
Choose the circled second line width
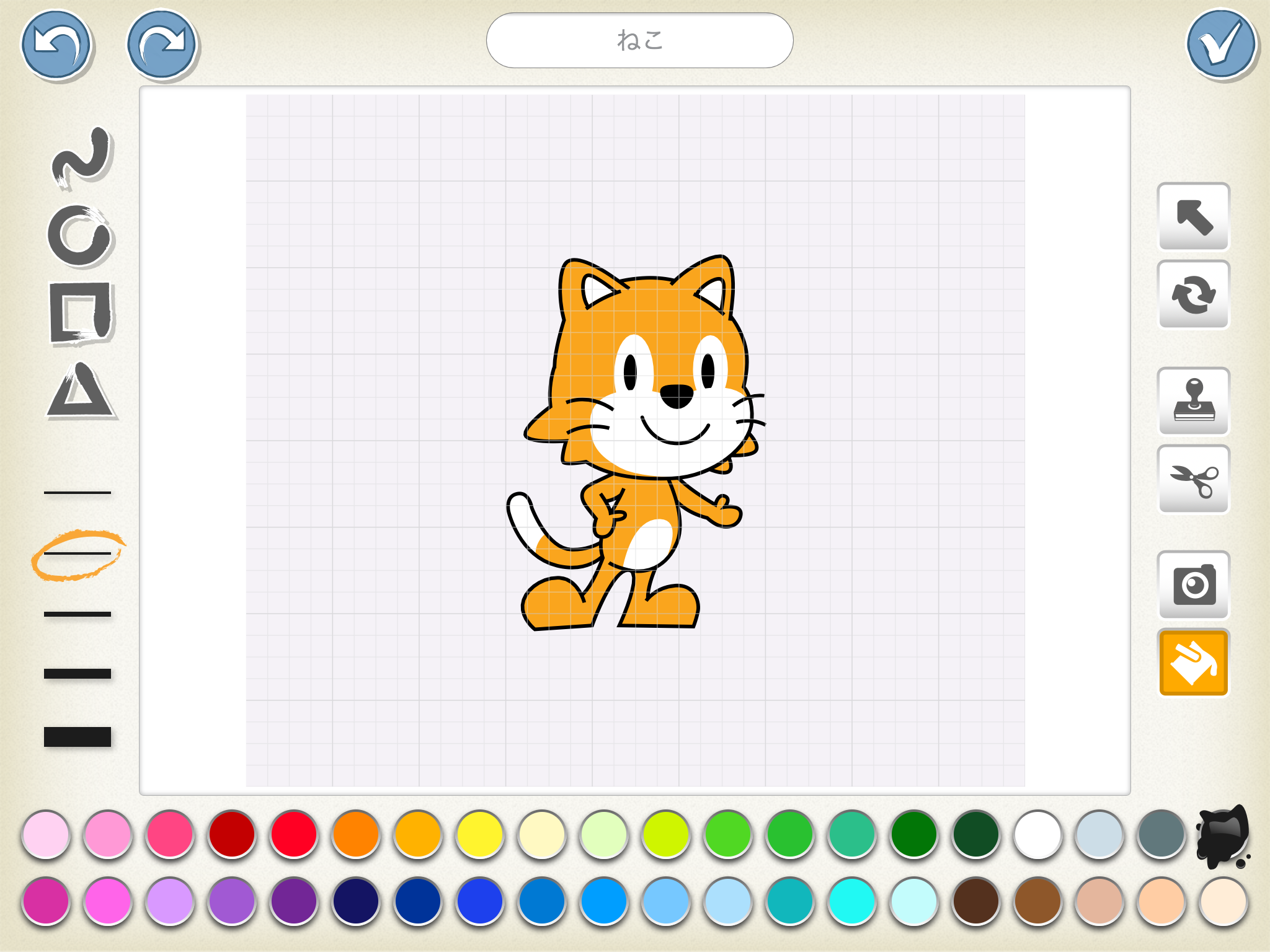point(78,554)
